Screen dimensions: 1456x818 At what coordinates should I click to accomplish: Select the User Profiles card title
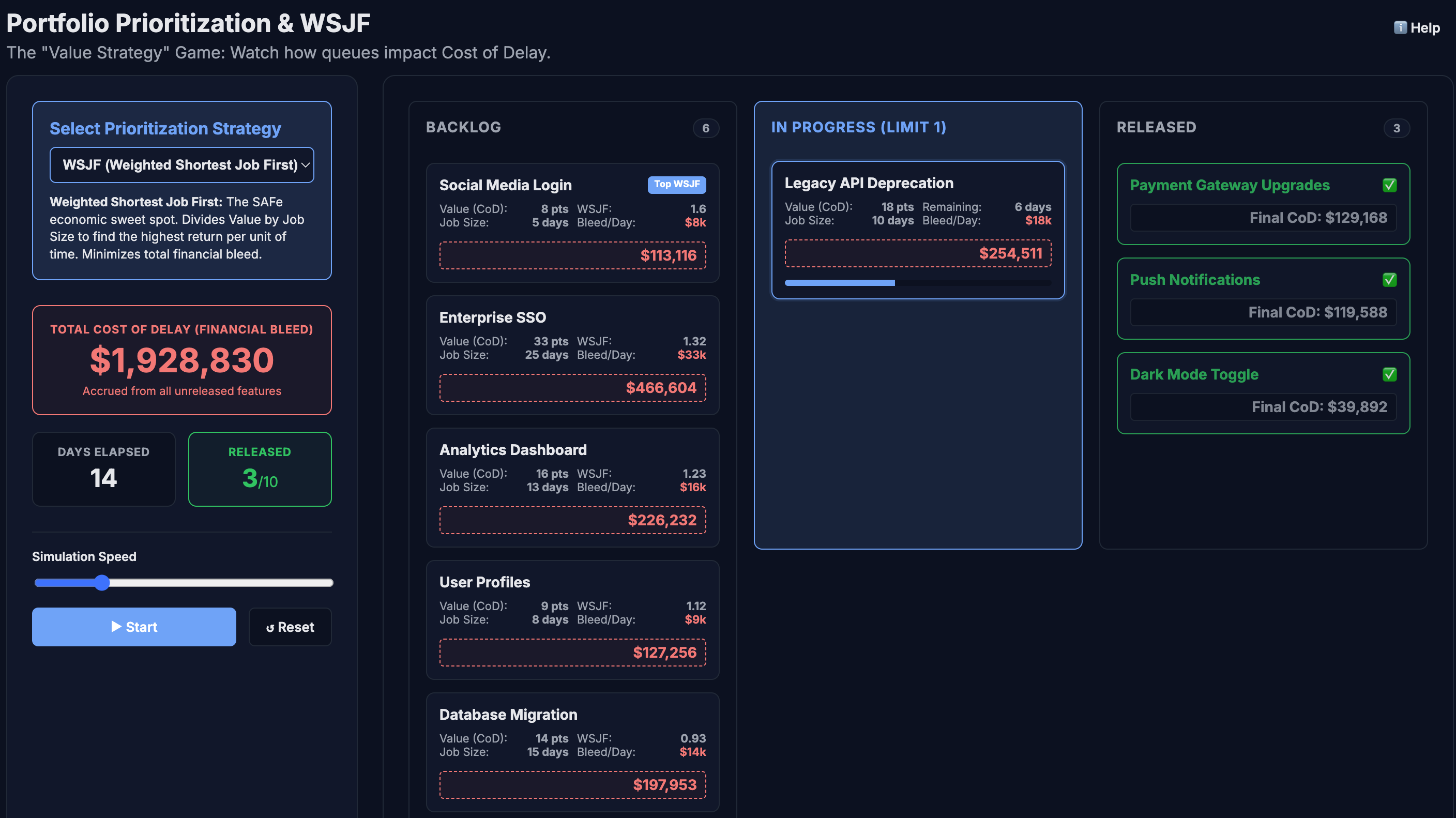484,582
